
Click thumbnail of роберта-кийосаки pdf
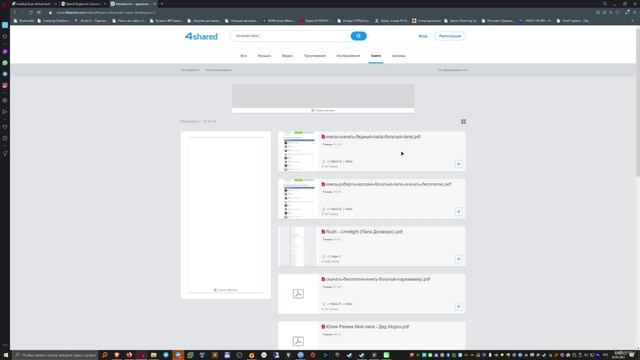click(x=298, y=199)
